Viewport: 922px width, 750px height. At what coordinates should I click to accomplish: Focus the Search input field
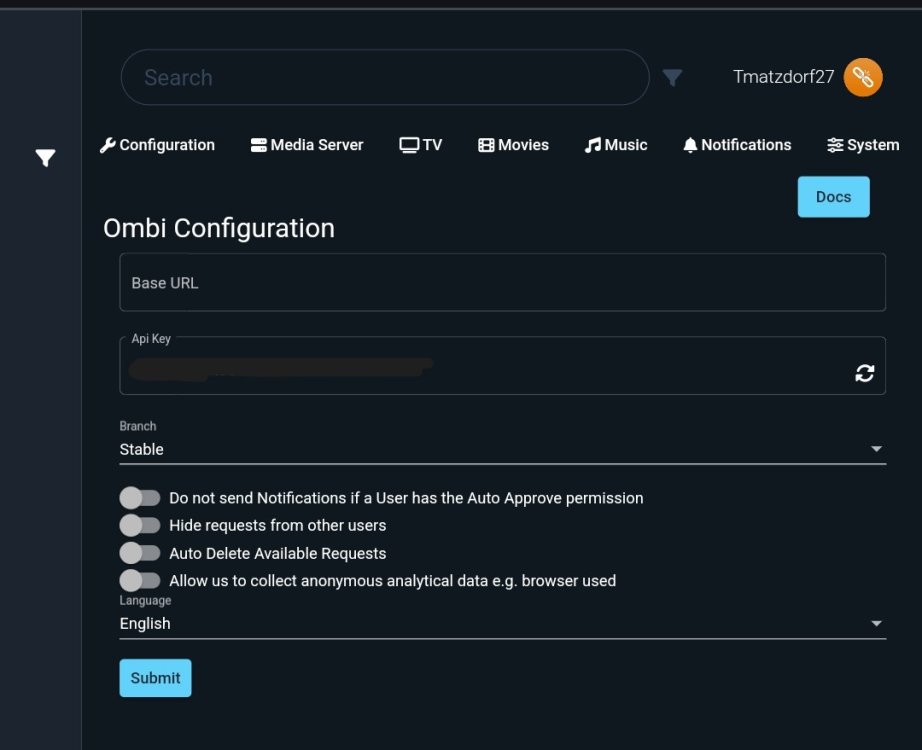pos(385,77)
